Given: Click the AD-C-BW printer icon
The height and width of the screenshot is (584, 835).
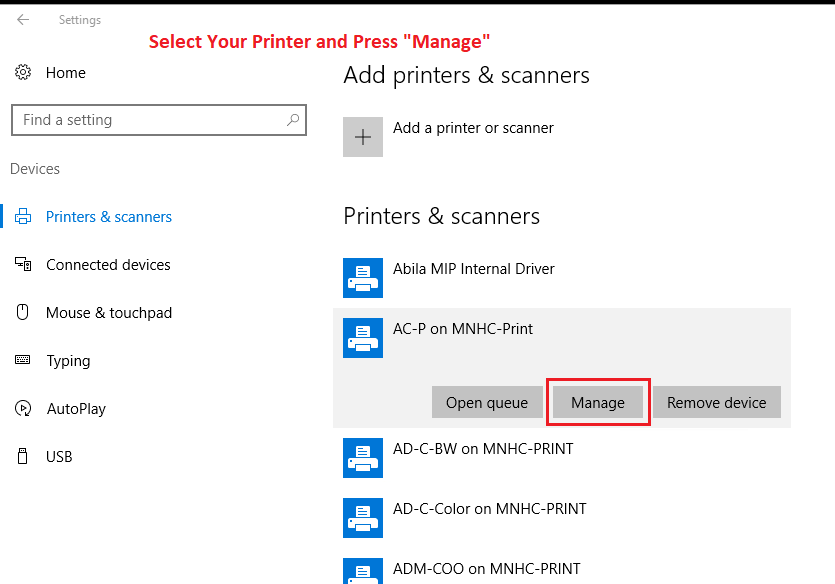Looking at the screenshot, I should click(x=363, y=458).
